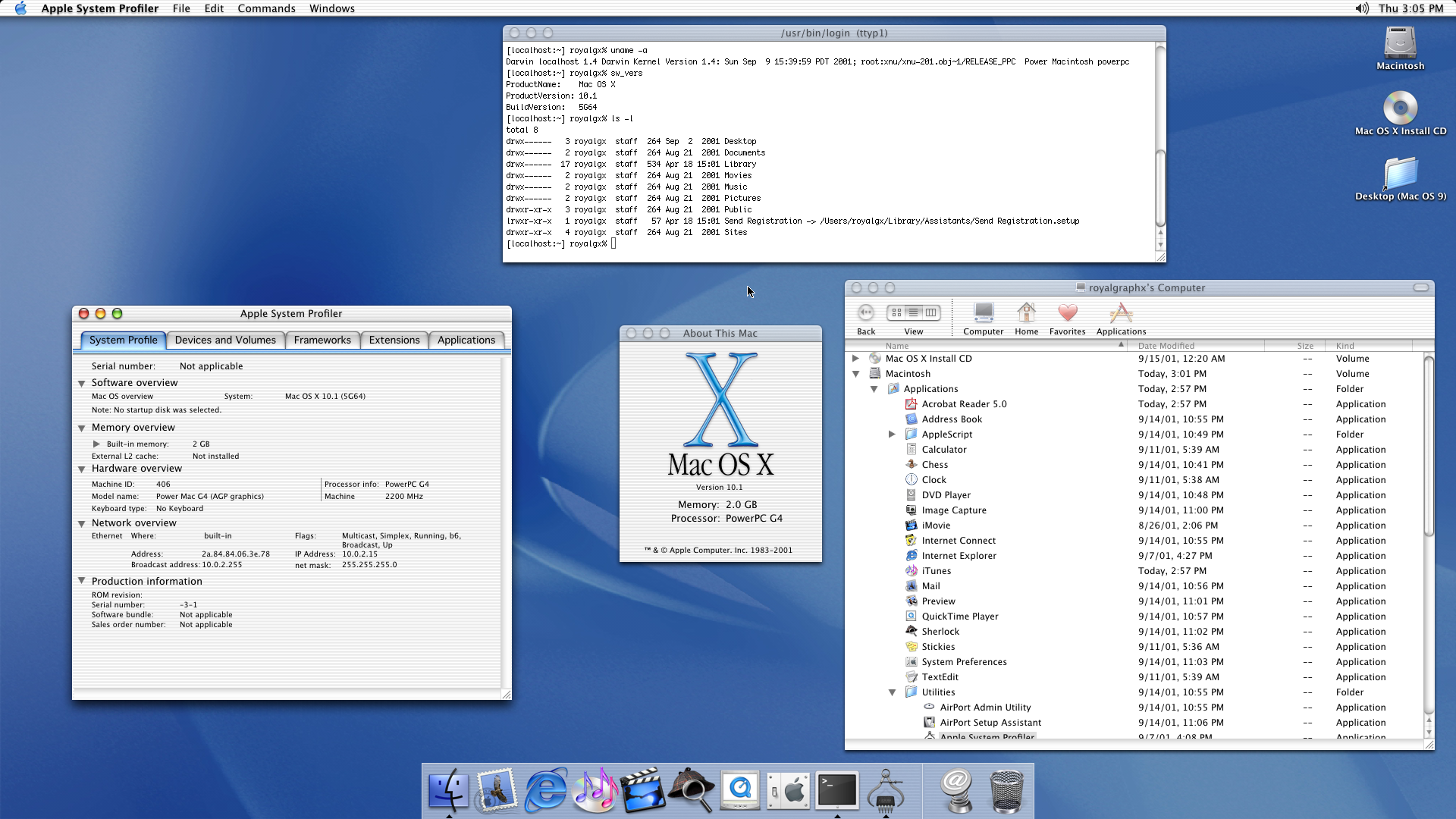The image size is (1456, 819).
Task: Click the volume icon in menu bar
Action: 1362,8
